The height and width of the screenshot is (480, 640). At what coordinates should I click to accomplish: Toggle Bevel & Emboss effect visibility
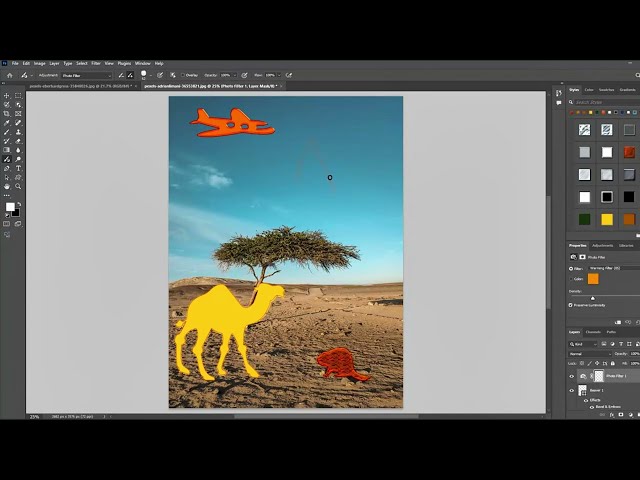(592, 407)
